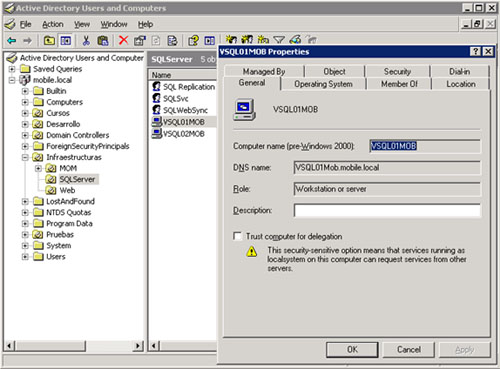Screen dimensions: 500x369
Task: Switch to the Operating System tab
Action: tap(323, 84)
